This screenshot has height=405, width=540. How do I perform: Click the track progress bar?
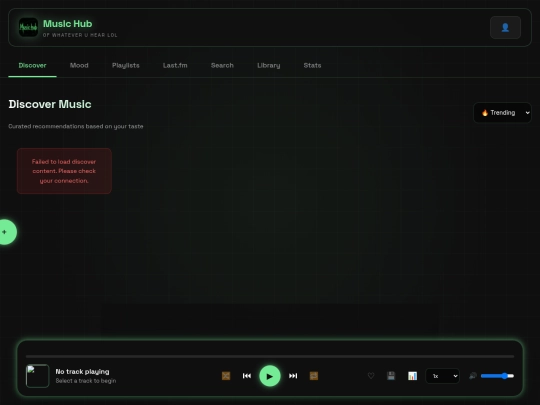(x=270, y=356)
